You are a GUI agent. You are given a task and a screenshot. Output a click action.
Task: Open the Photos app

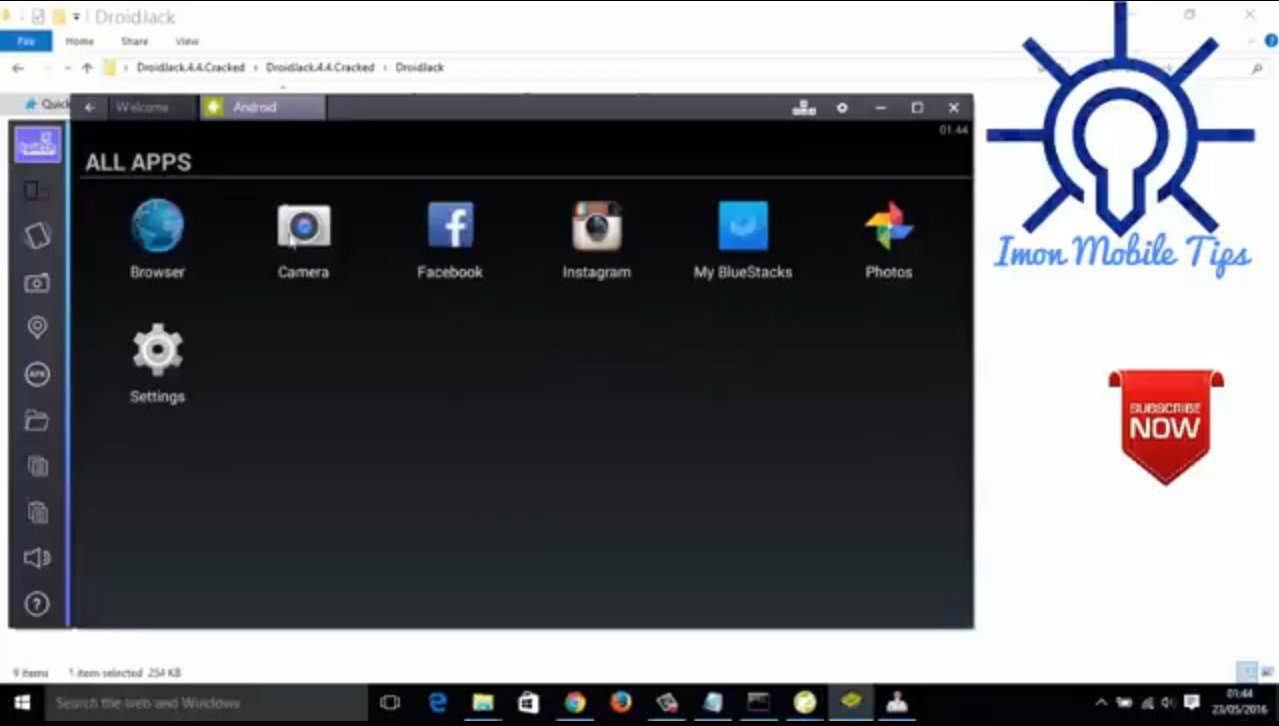[x=888, y=226]
